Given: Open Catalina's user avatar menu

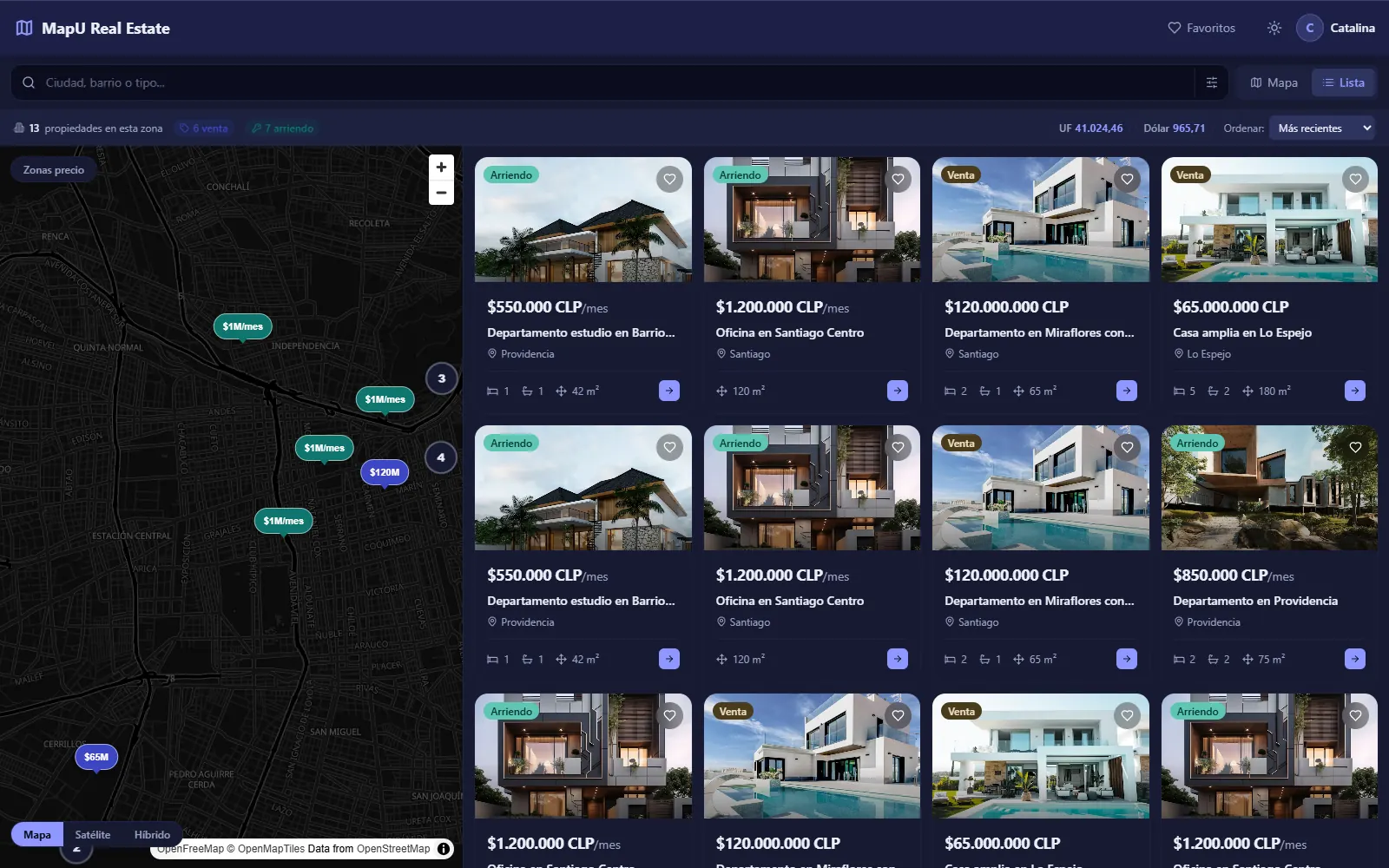Looking at the screenshot, I should [x=1310, y=28].
